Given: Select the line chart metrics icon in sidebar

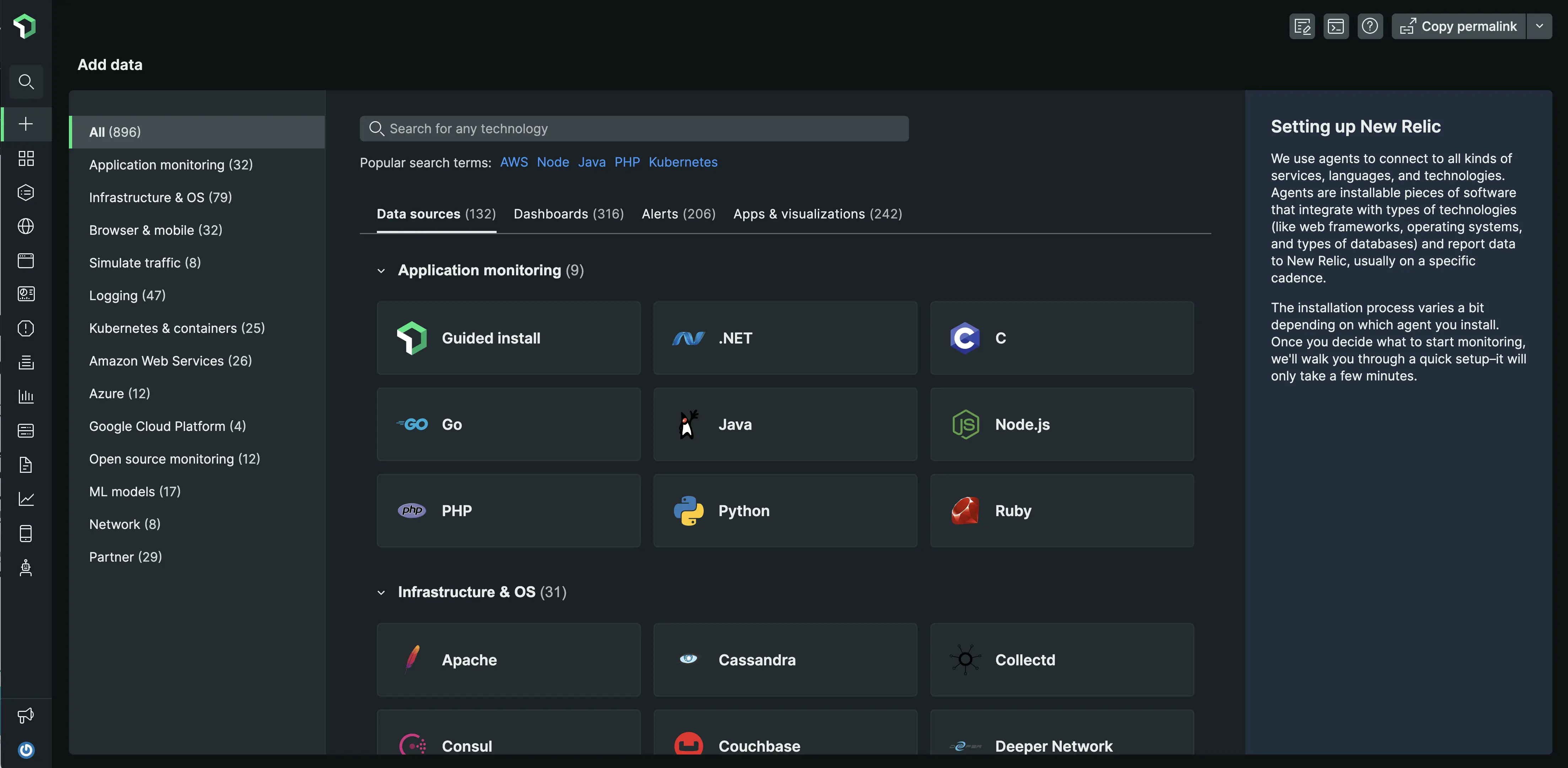Looking at the screenshot, I should pos(26,498).
